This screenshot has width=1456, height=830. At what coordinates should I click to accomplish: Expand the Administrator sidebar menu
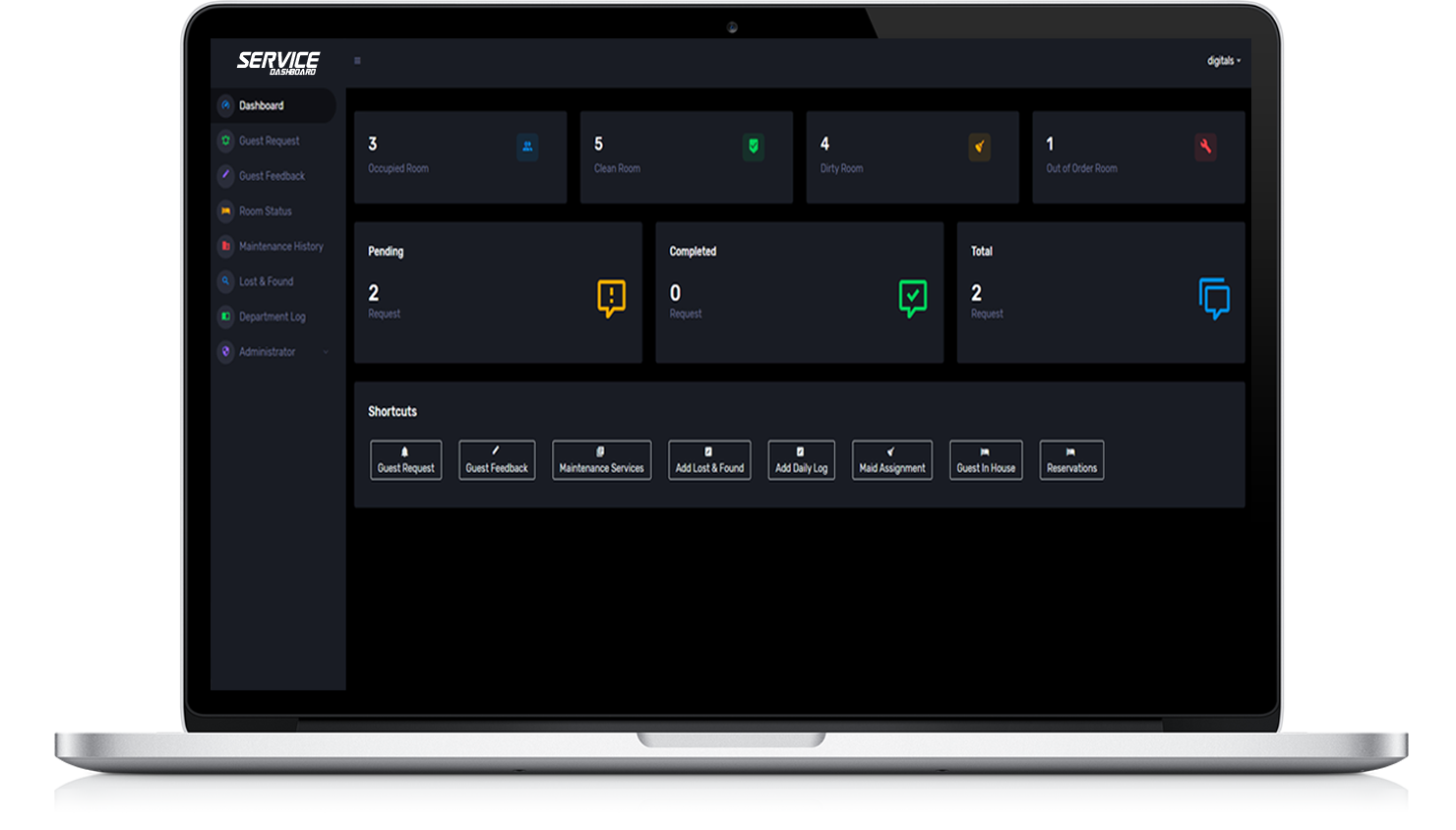click(x=274, y=352)
